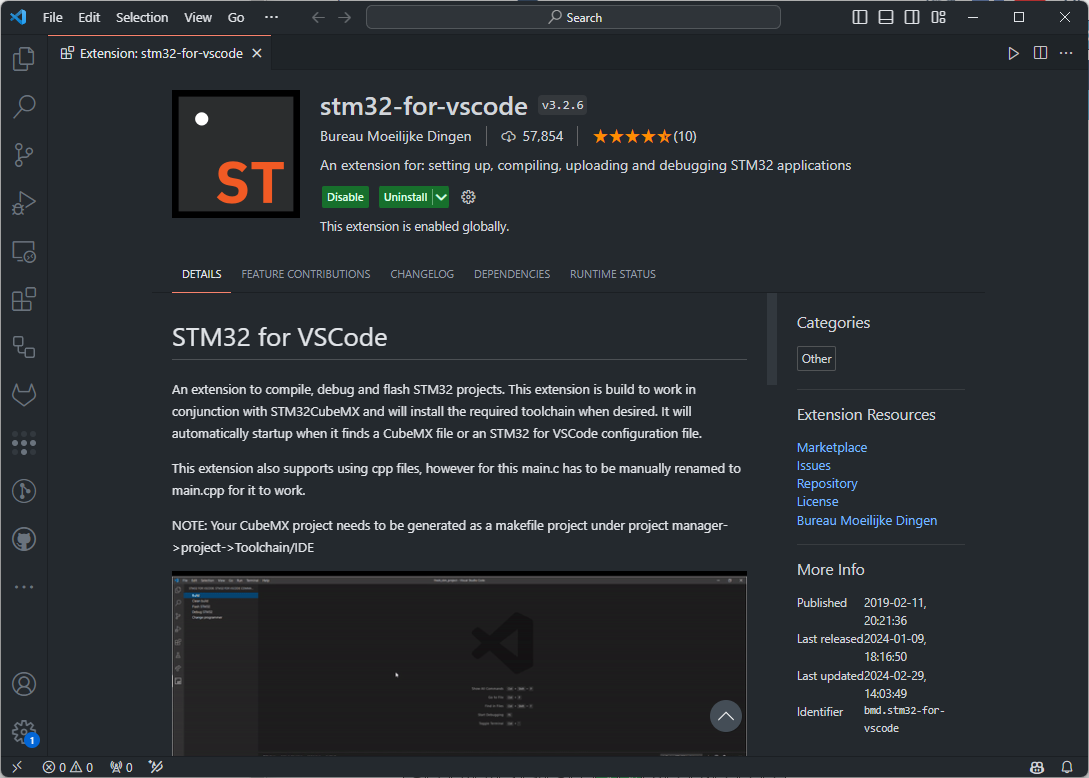Screen dimensions: 1089x778
Task: Switch to the CHANGELOG tab
Action: tap(422, 273)
